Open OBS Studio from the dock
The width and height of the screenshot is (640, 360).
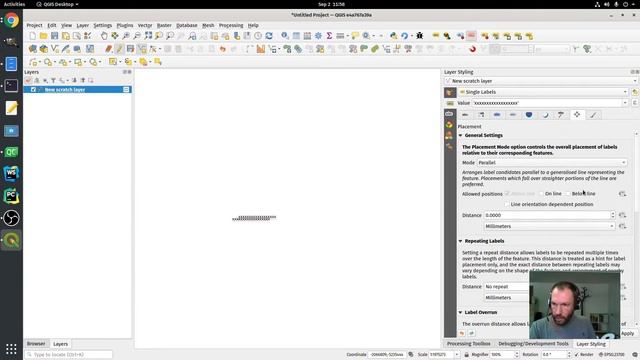(x=11, y=218)
